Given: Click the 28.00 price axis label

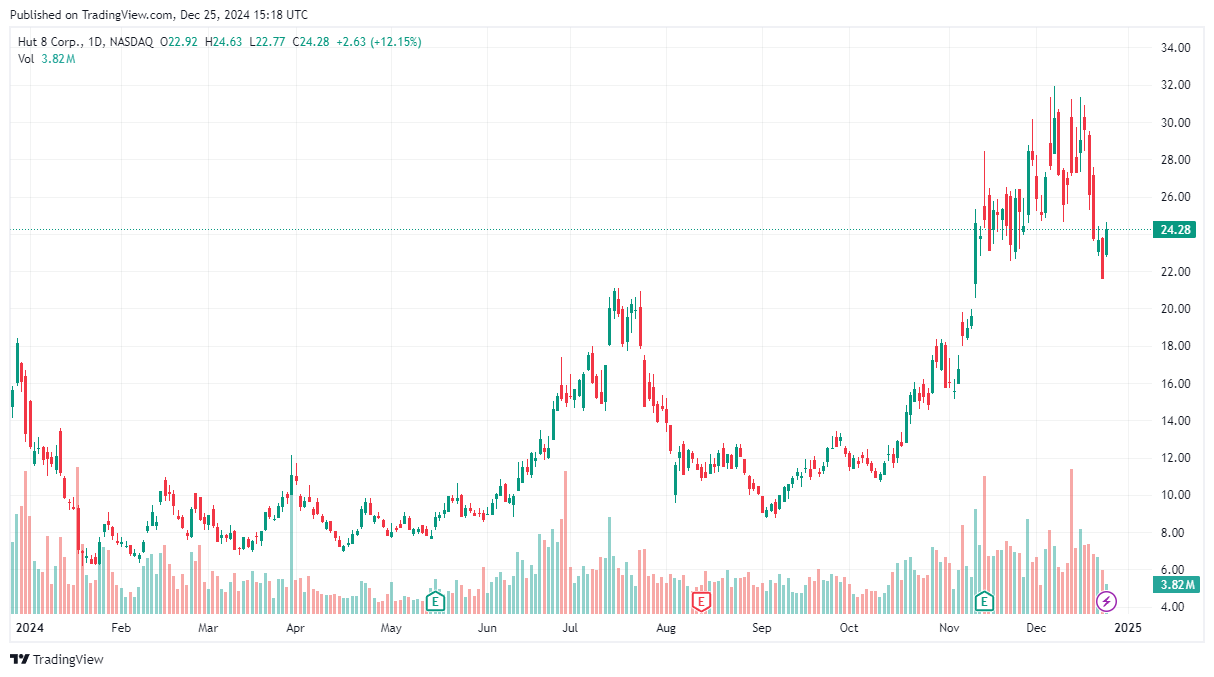Looking at the screenshot, I should pos(1174,160).
